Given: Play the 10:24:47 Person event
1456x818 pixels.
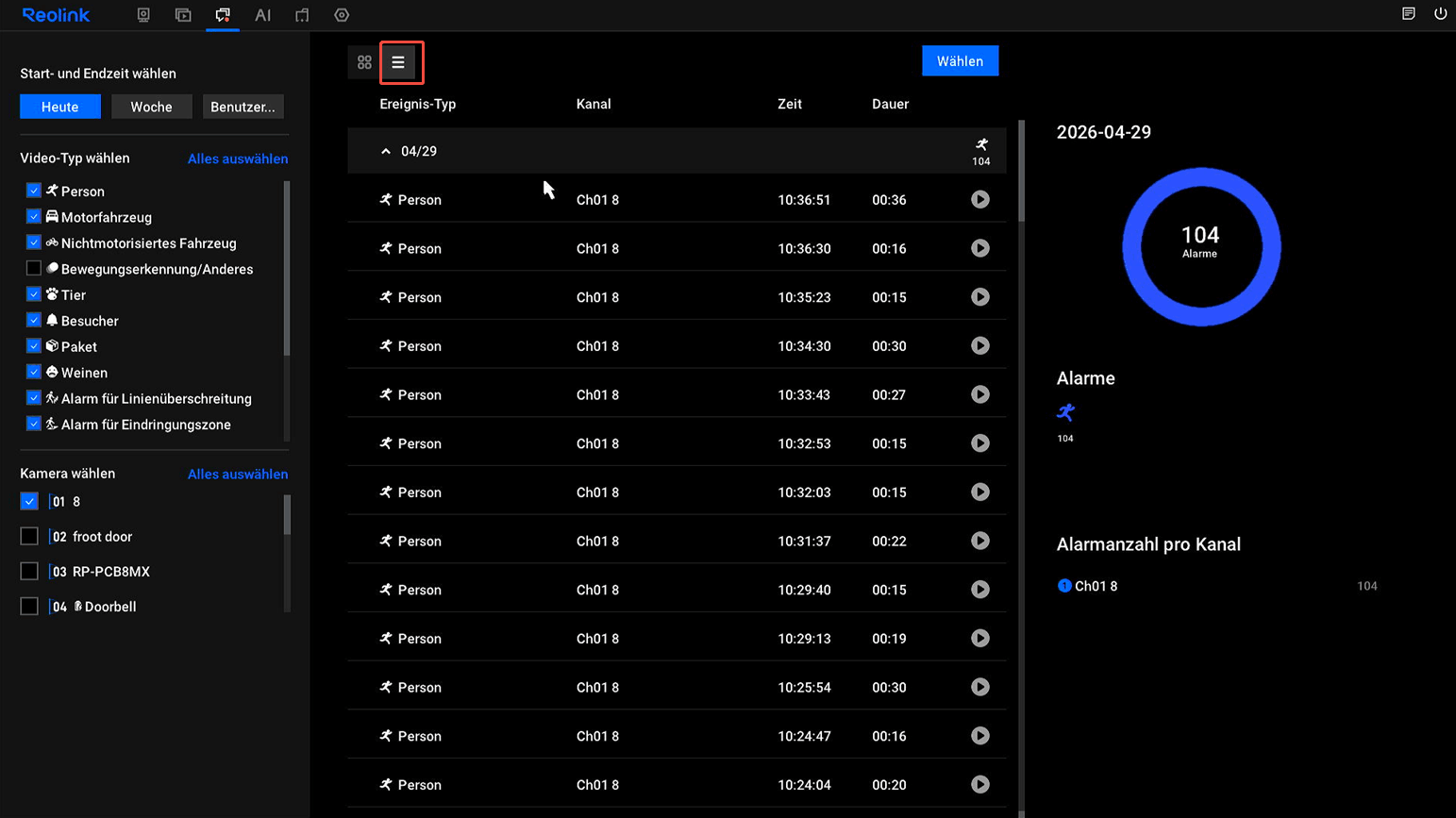Looking at the screenshot, I should [980, 736].
